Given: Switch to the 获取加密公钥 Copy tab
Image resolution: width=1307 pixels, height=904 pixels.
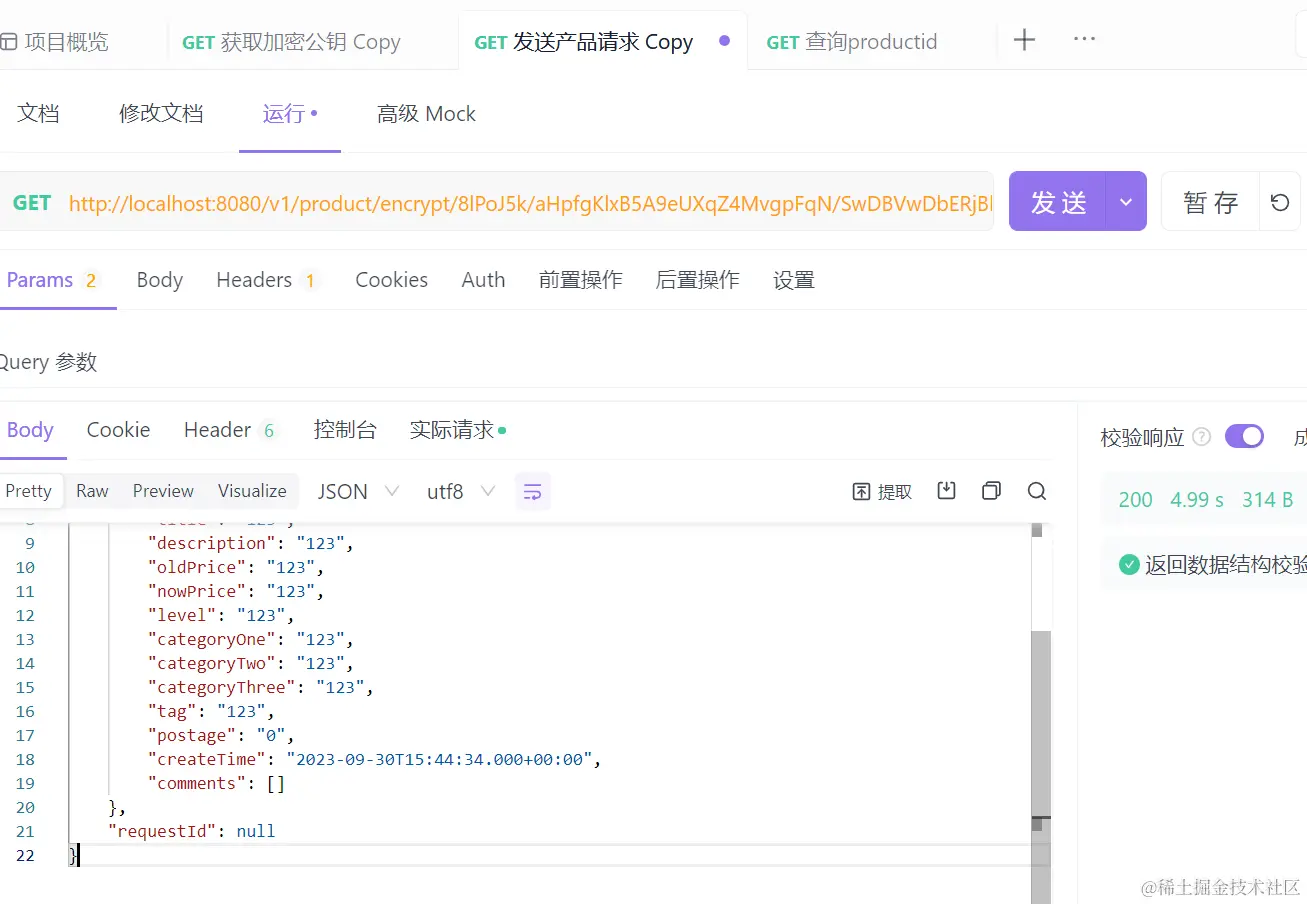Looking at the screenshot, I should [x=291, y=42].
